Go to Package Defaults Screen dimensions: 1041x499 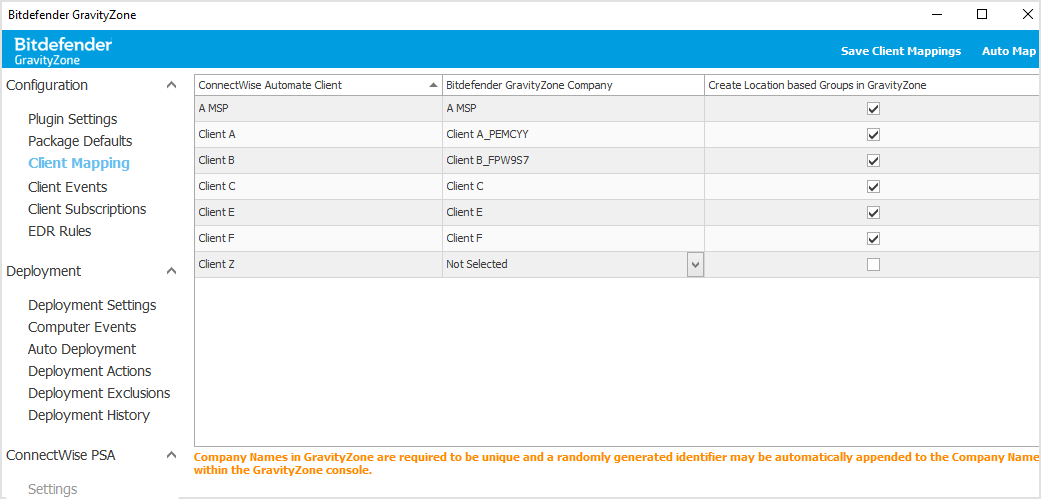(80, 141)
